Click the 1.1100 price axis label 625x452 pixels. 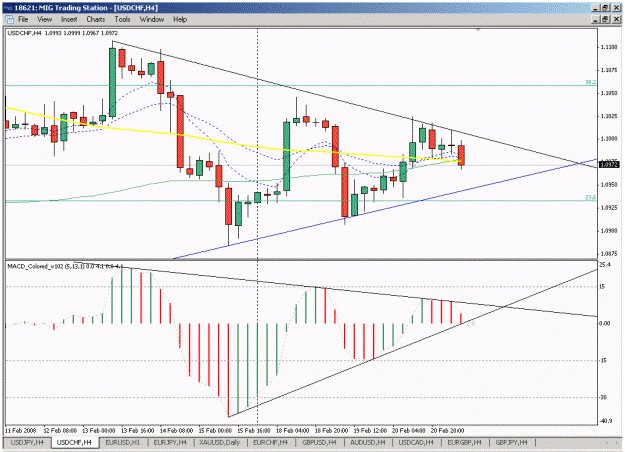[609, 47]
